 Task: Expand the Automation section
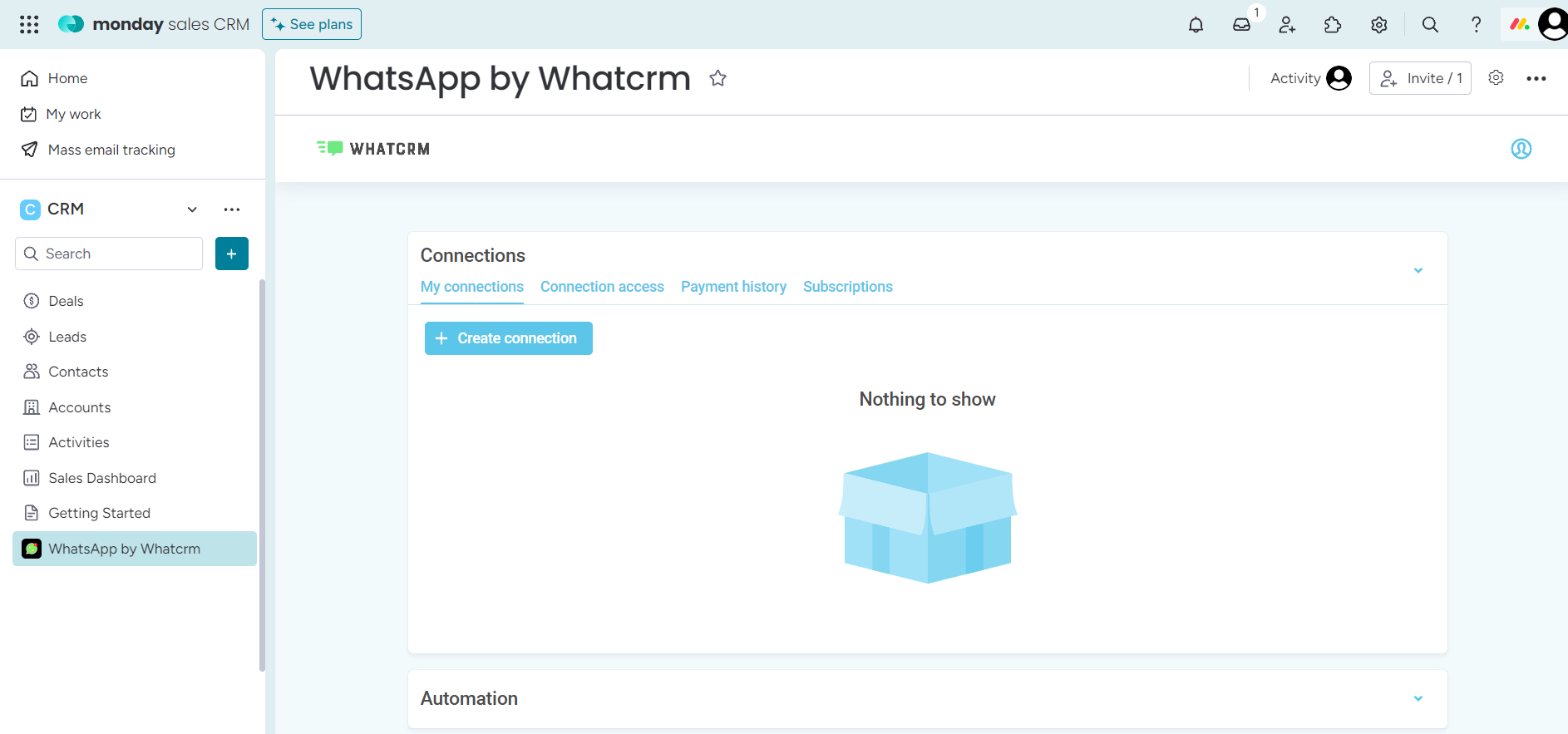(x=1418, y=698)
